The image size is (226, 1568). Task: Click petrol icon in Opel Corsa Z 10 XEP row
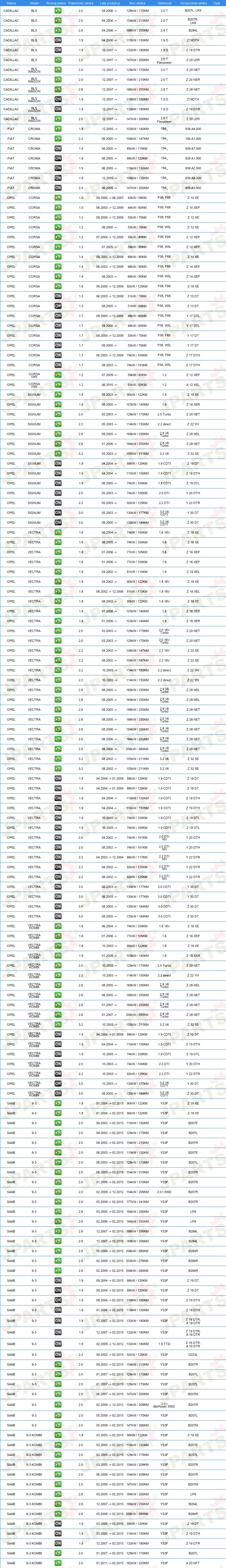(58, 208)
